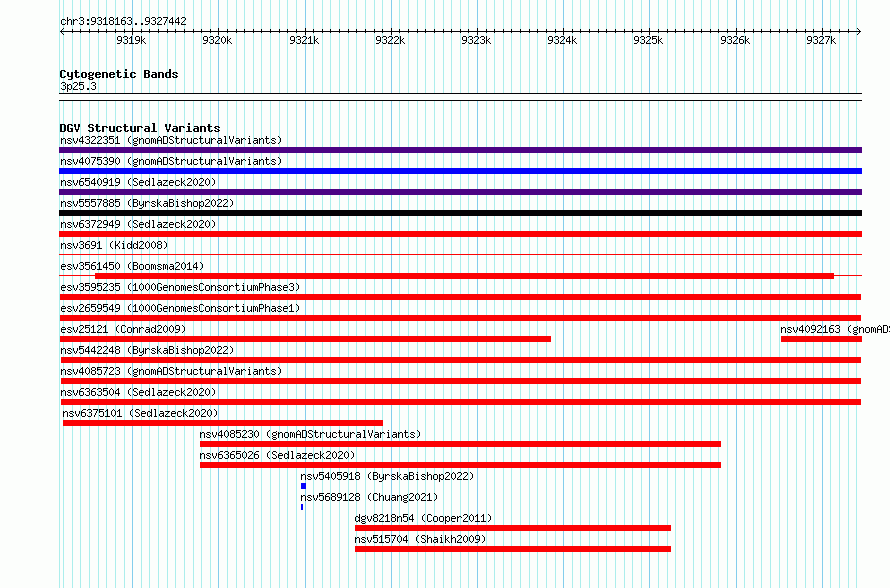Select nsv515704 (Shaikh2009) label
The image size is (890, 588).
420,539
